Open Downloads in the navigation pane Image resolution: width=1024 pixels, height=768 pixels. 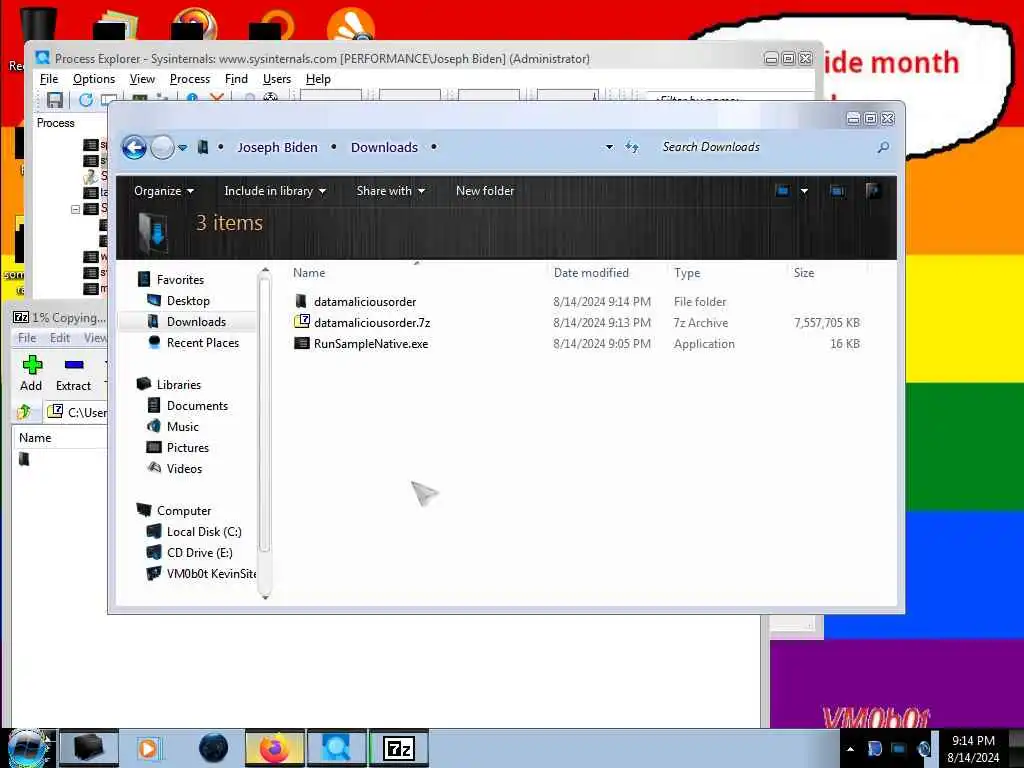196,321
